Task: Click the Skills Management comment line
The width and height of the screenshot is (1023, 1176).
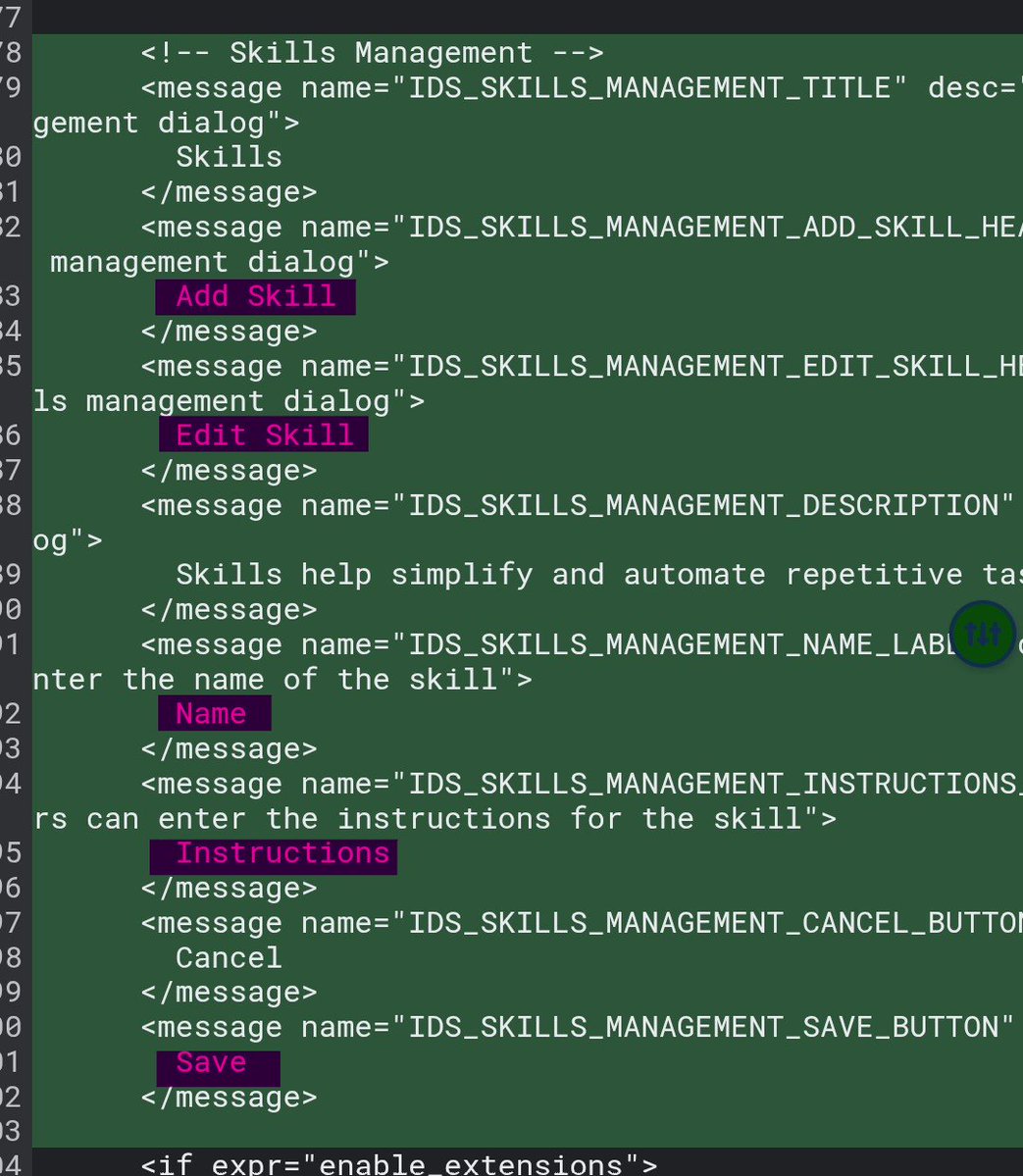Action: click(x=371, y=52)
